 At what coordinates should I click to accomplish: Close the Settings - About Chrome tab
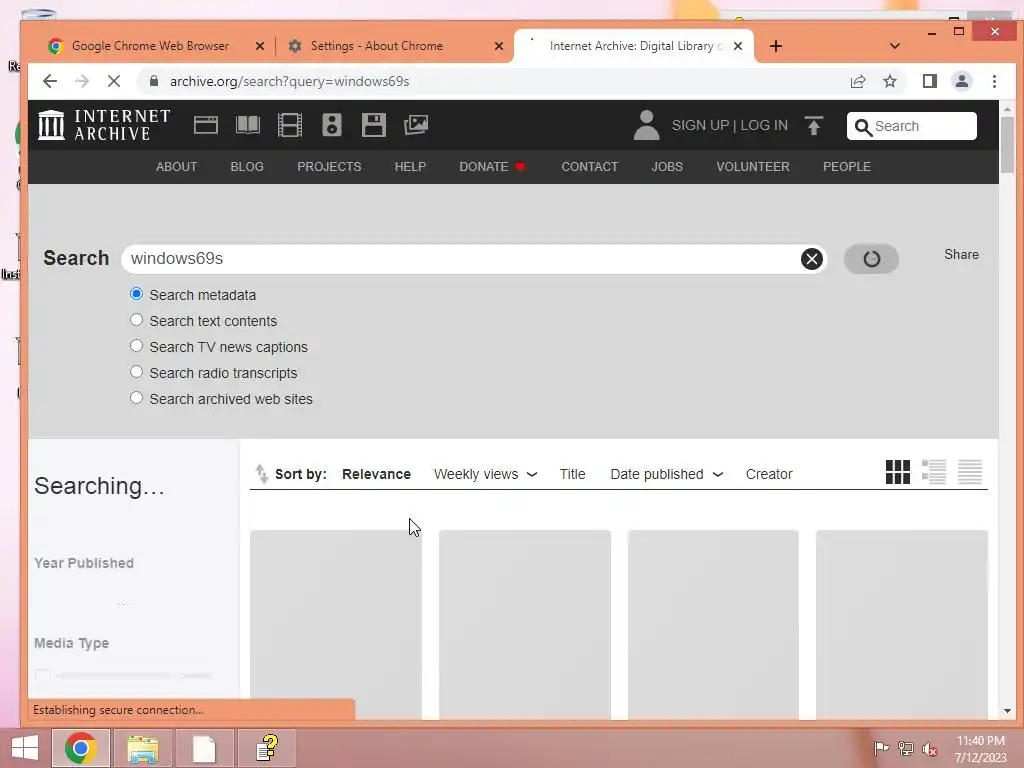click(499, 46)
